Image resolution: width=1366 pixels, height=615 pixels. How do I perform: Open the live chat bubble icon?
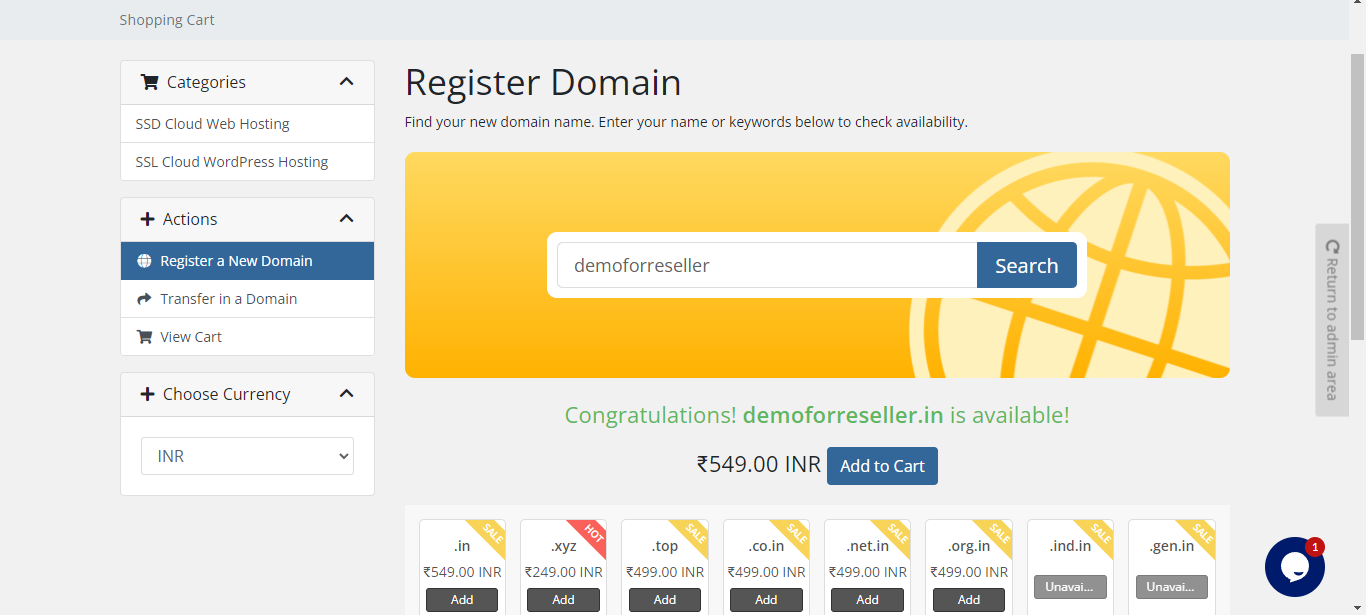click(x=1294, y=567)
